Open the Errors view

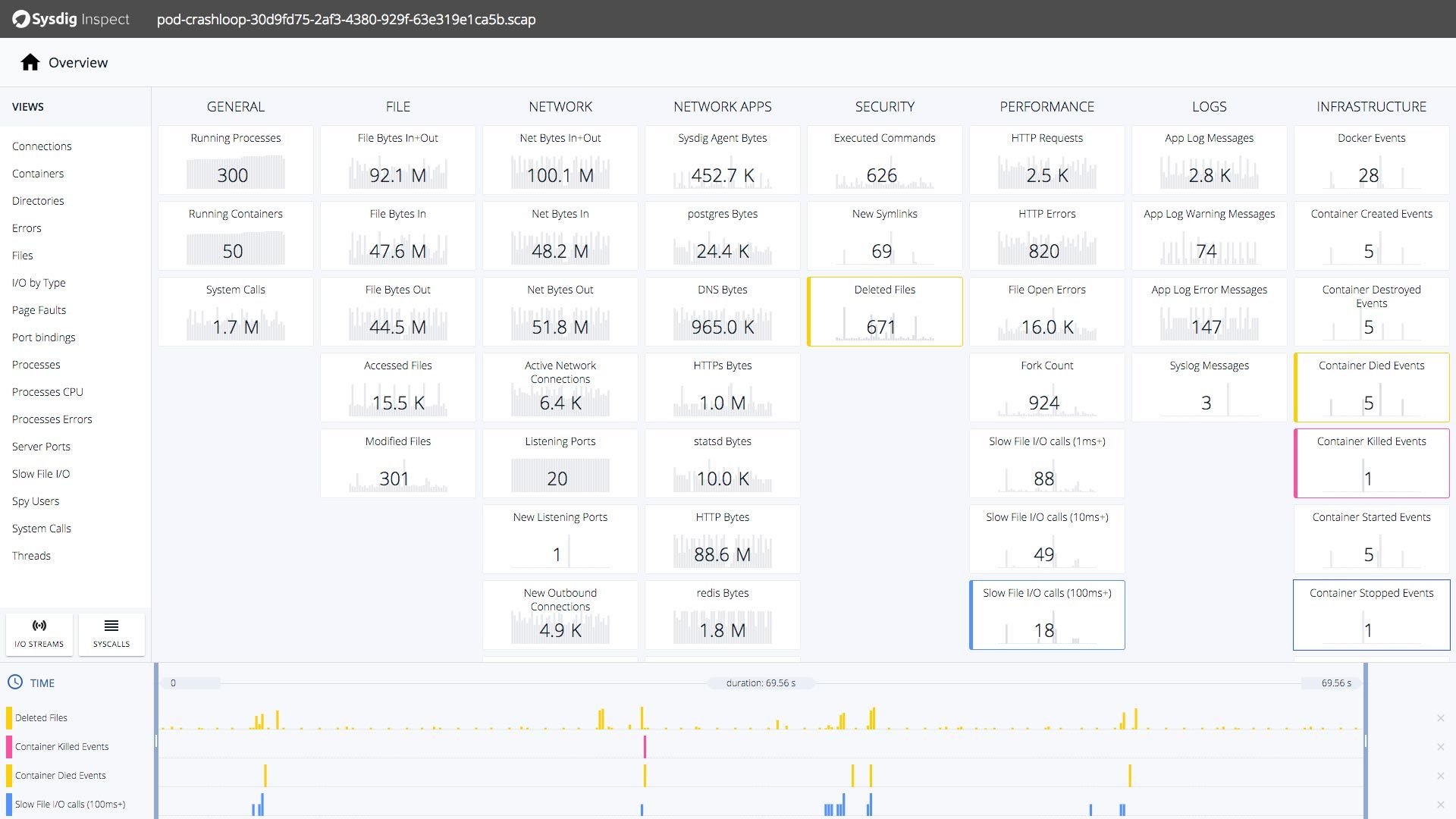coord(27,228)
